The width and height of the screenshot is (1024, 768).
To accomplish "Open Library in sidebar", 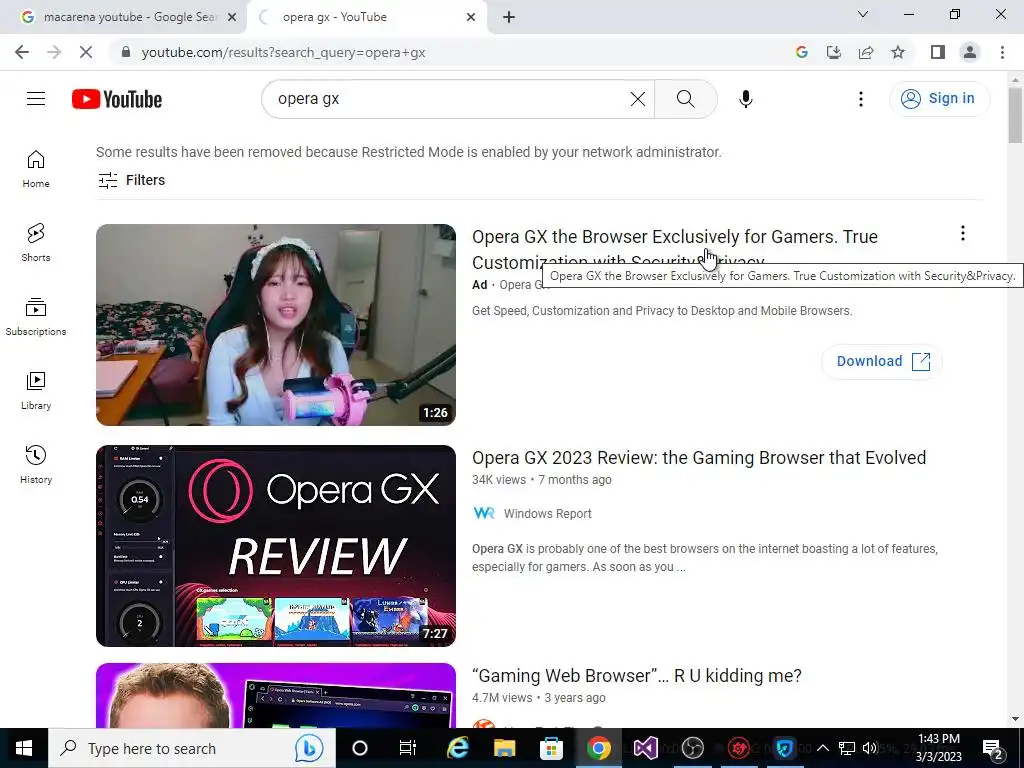I will tap(36, 391).
